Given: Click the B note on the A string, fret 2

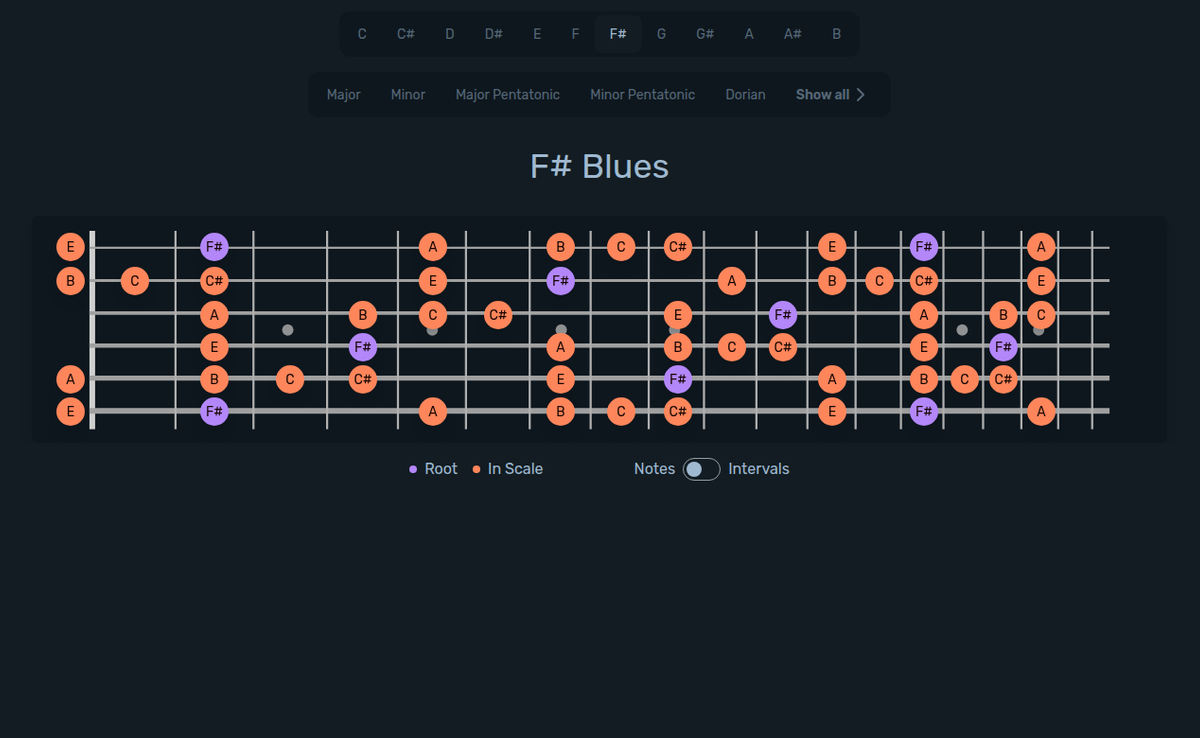Looking at the screenshot, I should tap(214, 379).
